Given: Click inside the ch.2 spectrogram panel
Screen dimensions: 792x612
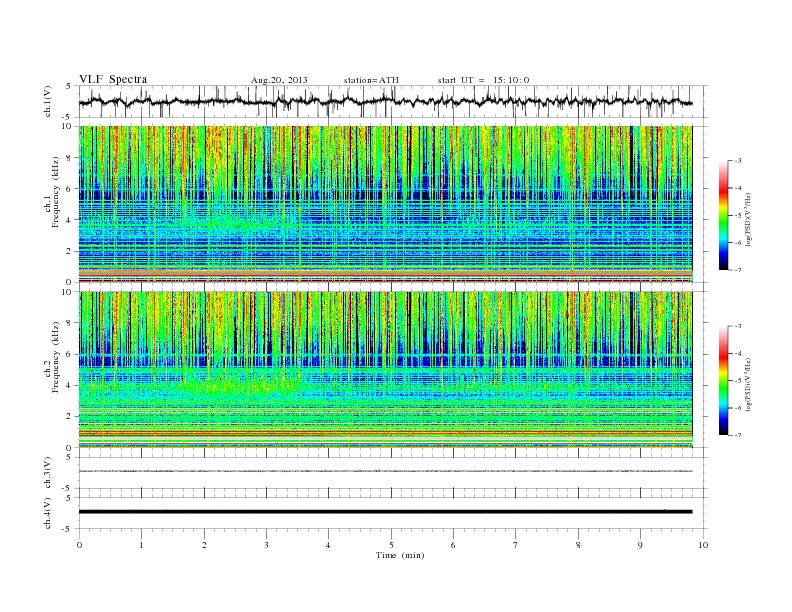Looking at the screenshot, I should [386, 370].
